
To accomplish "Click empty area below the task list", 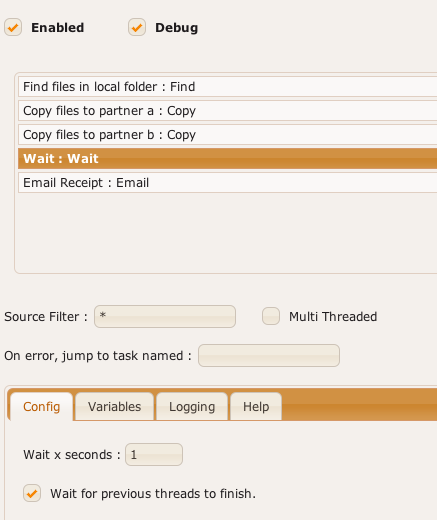I will pos(227,233).
